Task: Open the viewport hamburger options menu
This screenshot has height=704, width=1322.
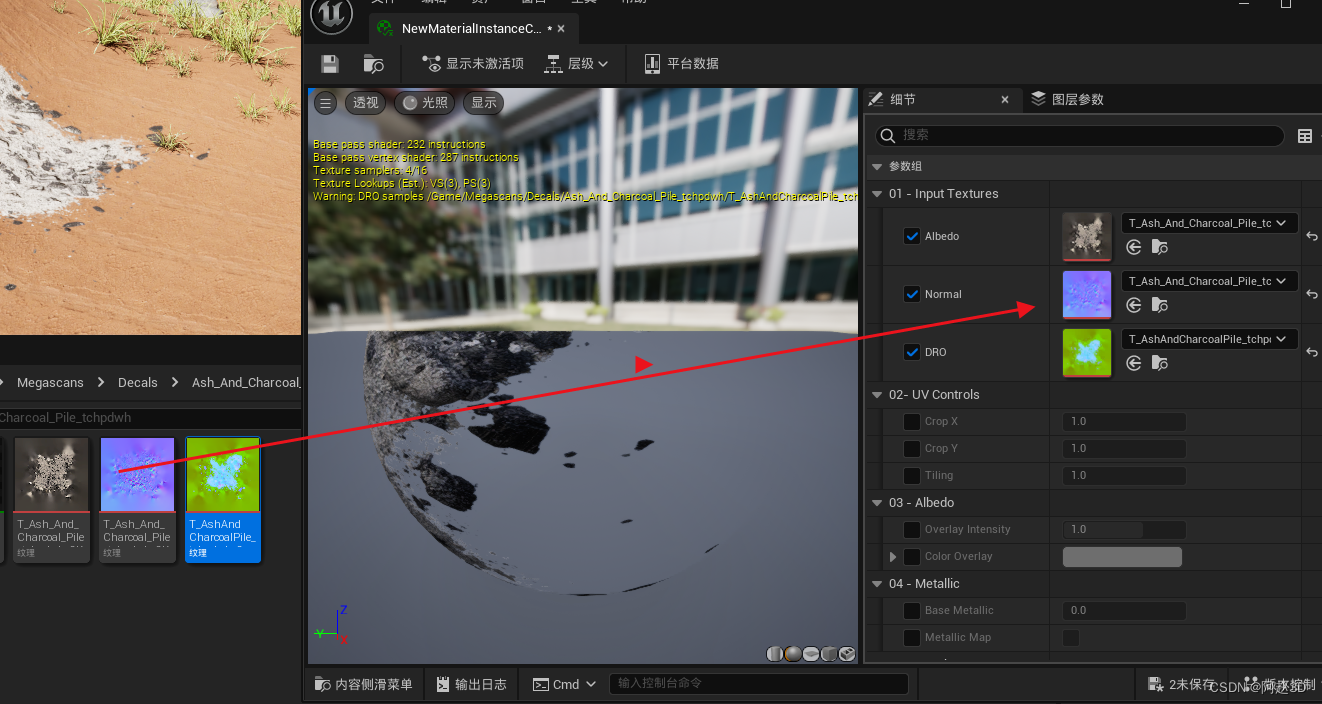Action: [x=325, y=102]
